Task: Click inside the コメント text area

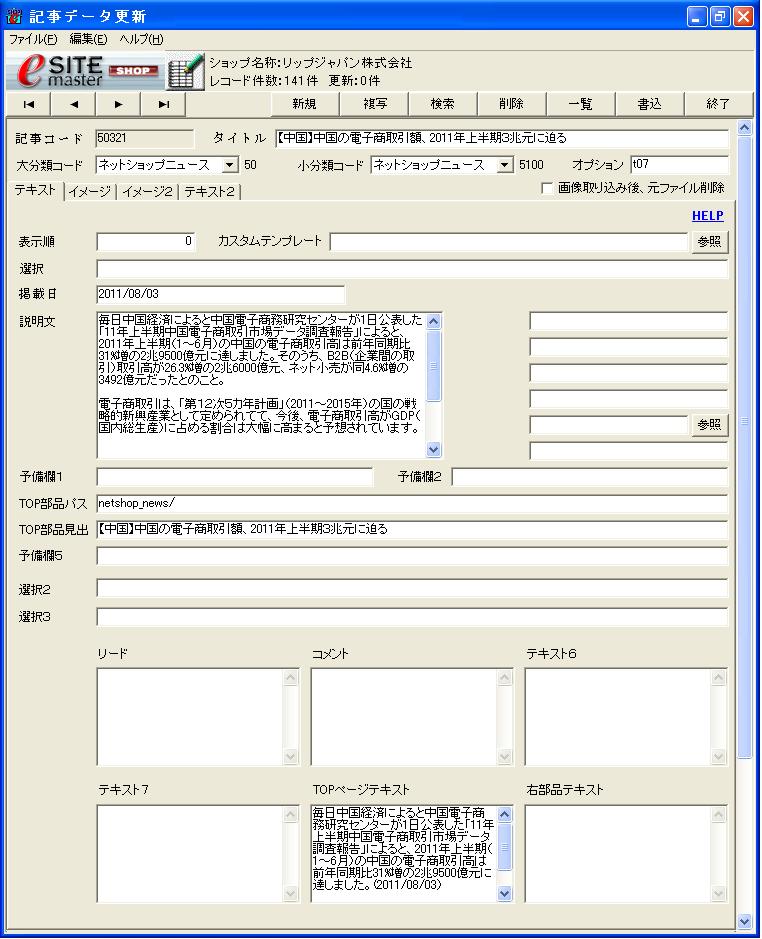Action: coord(404,717)
